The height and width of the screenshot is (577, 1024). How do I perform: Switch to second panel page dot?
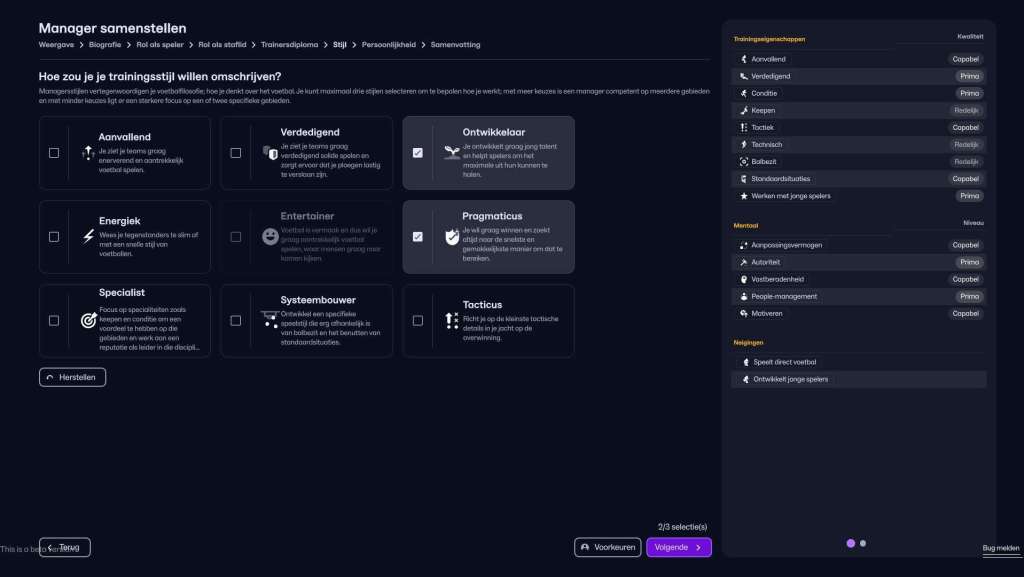click(863, 543)
